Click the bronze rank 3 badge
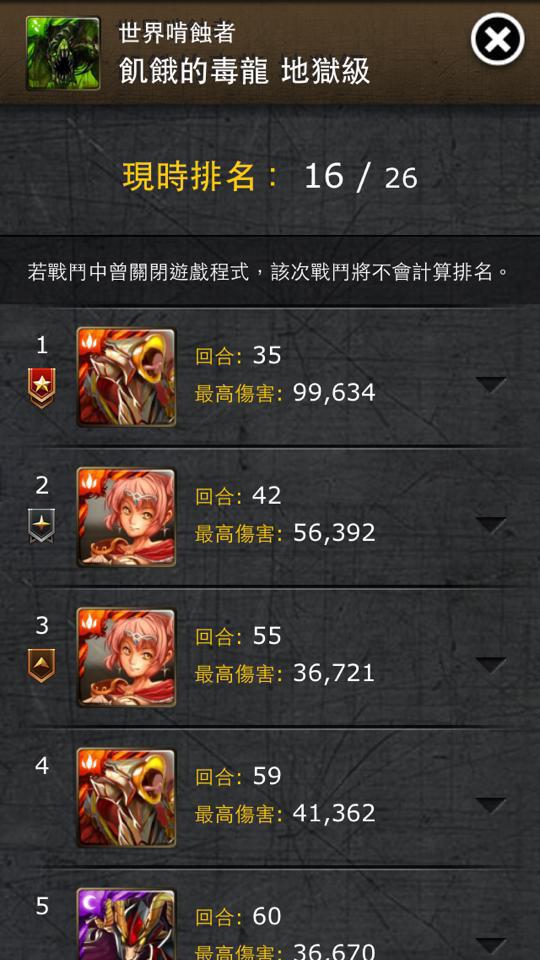The image size is (540, 960). tap(42, 666)
